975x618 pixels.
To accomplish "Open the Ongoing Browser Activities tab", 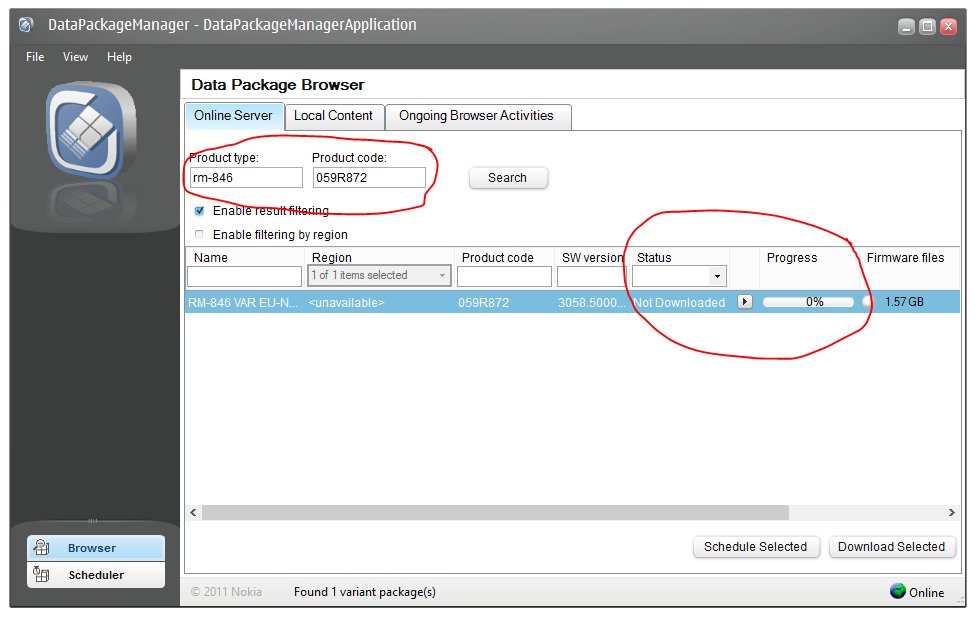I will (x=477, y=116).
